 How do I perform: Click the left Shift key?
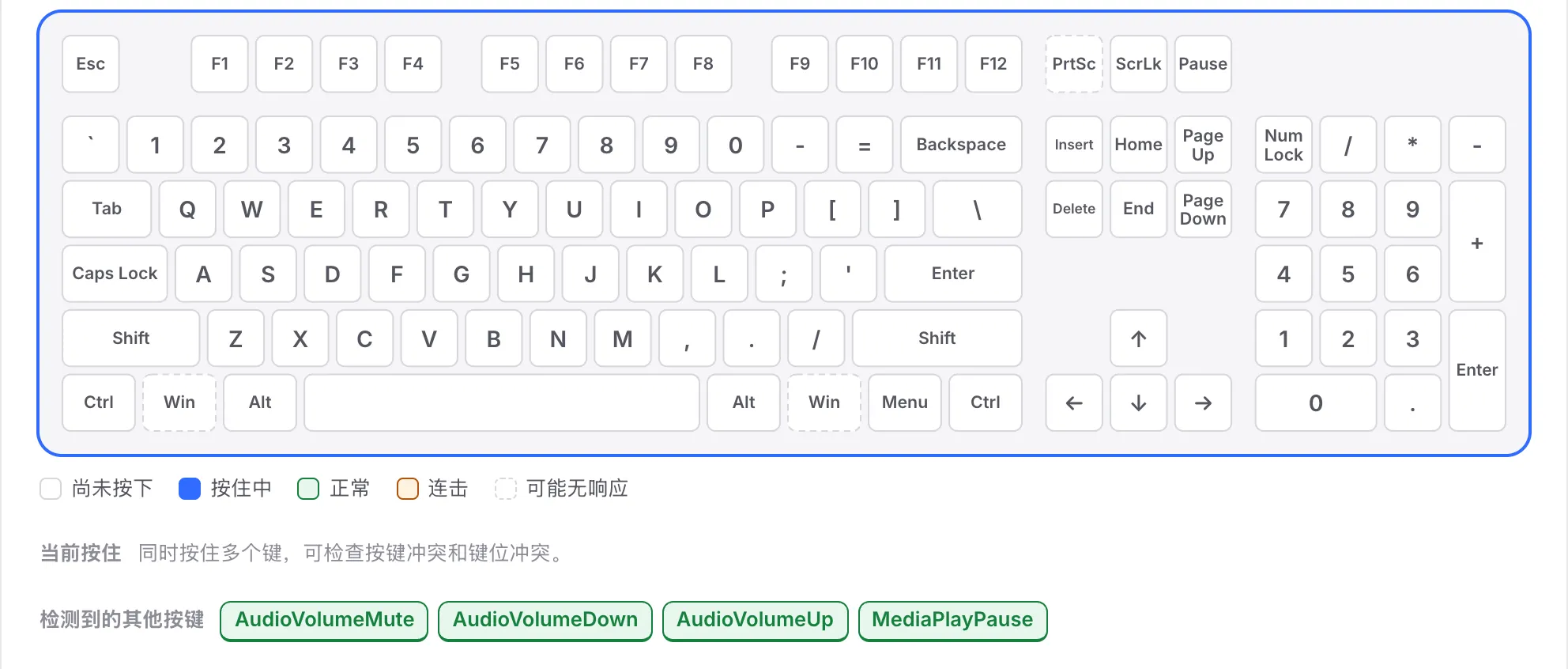(131, 338)
